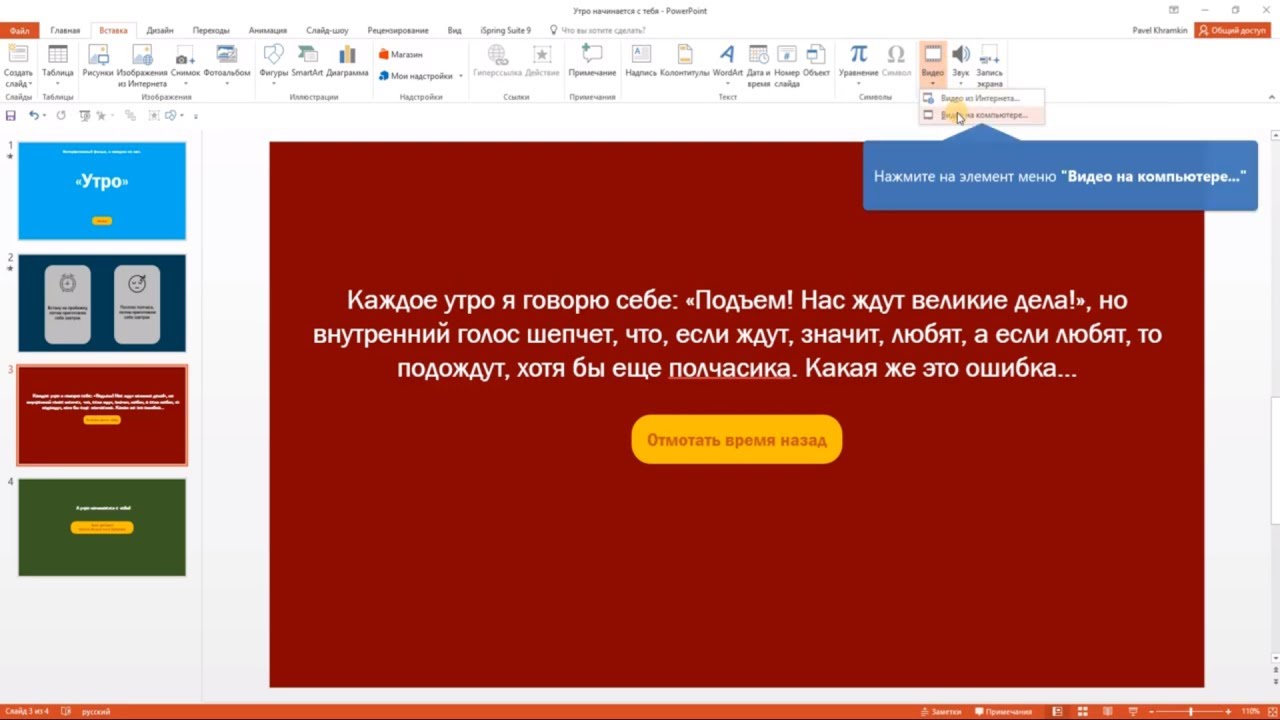Click the Отмотать время назад button
1280x720 pixels.
pos(736,440)
